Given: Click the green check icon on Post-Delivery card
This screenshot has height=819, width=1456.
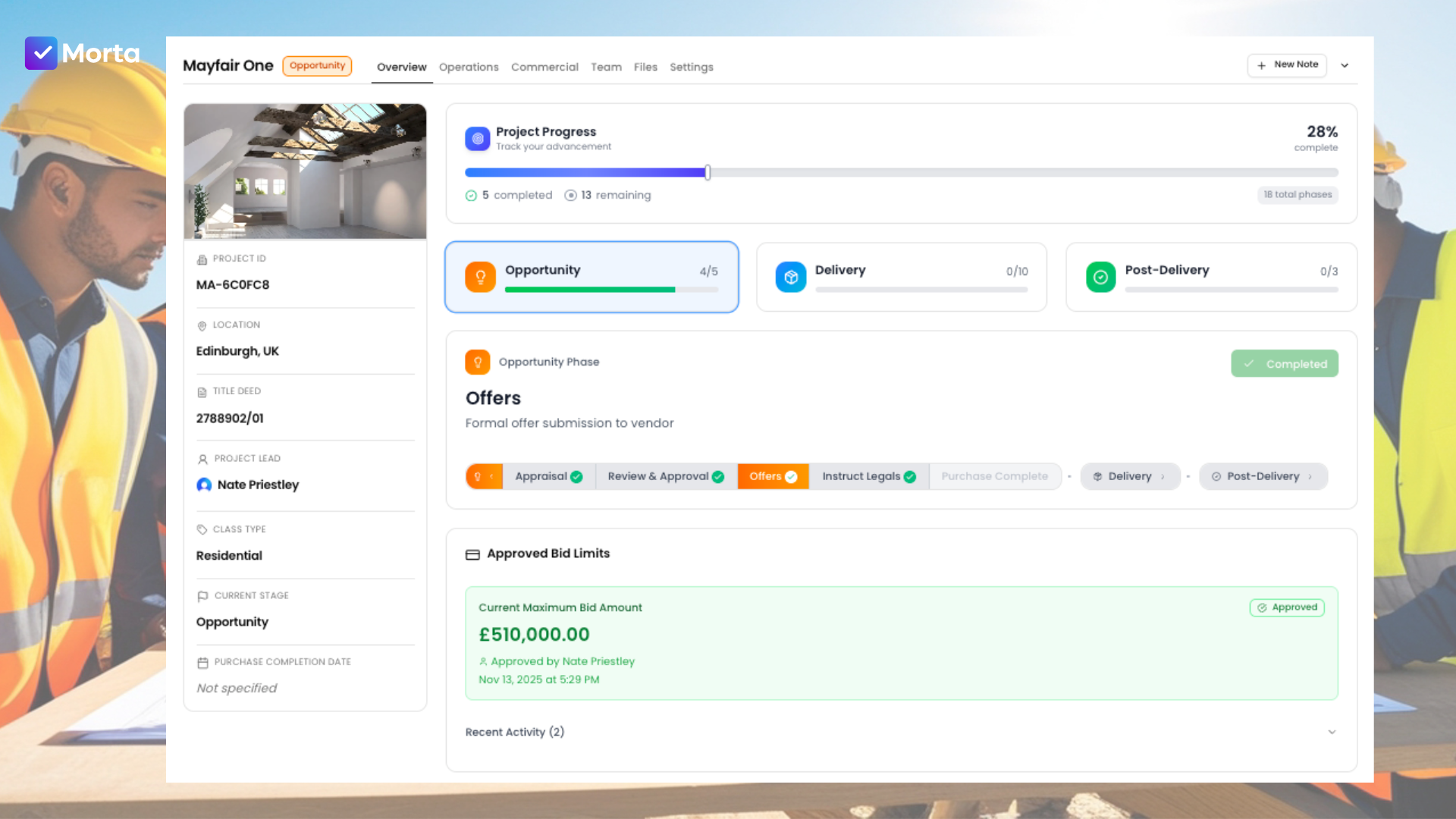Looking at the screenshot, I should 1101,278.
